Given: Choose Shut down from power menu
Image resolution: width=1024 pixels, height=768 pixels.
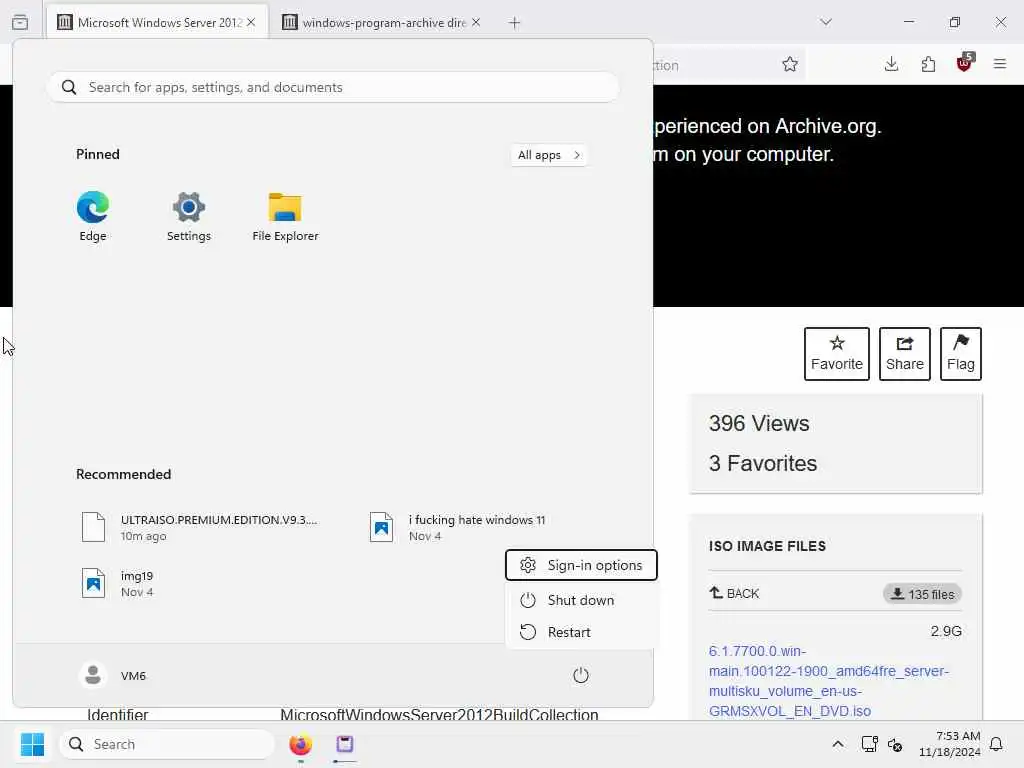Looking at the screenshot, I should (x=581, y=600).
